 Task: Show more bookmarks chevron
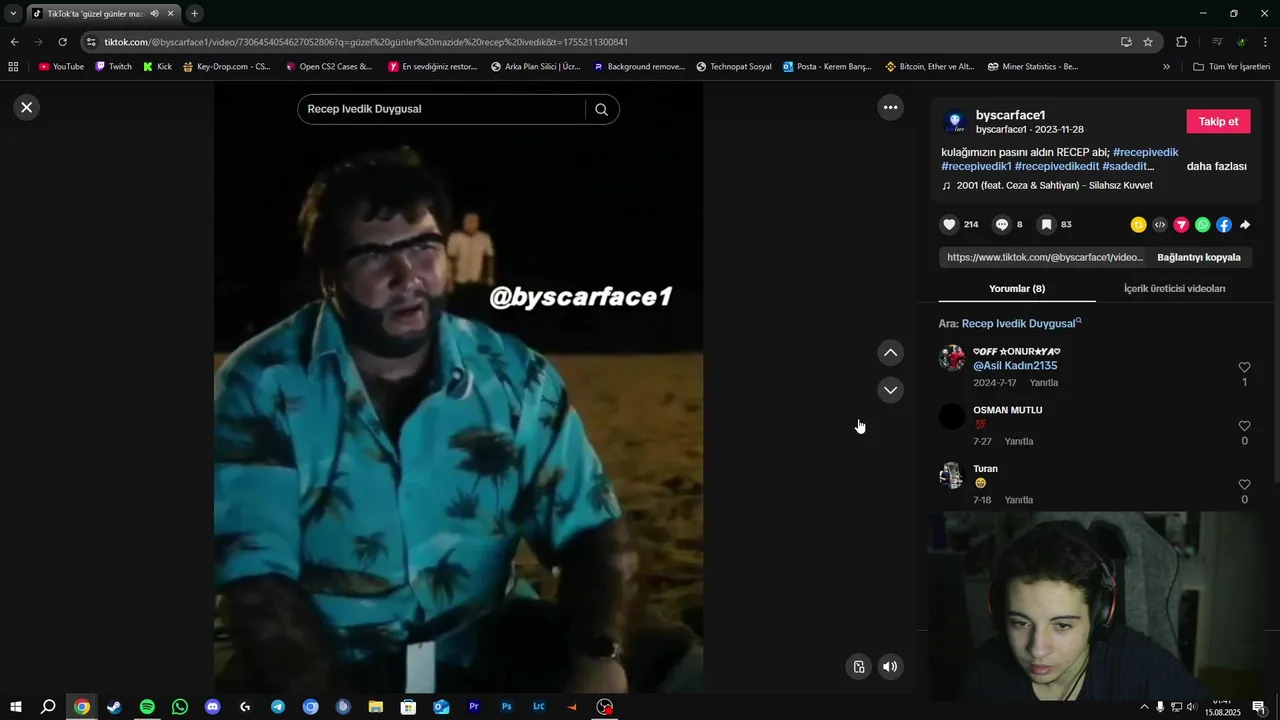[x=1166, y=67]
